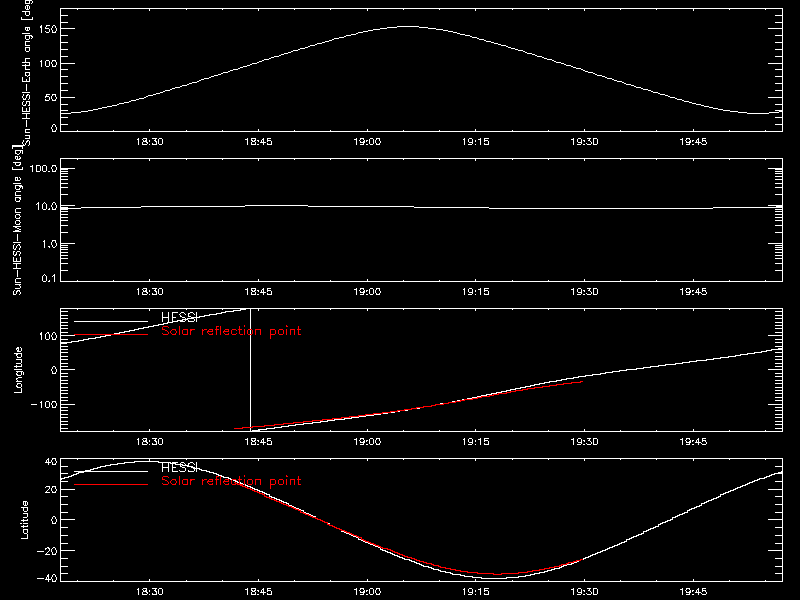Click Solar reflection point legend in Longitude plot

coord(231,331)
